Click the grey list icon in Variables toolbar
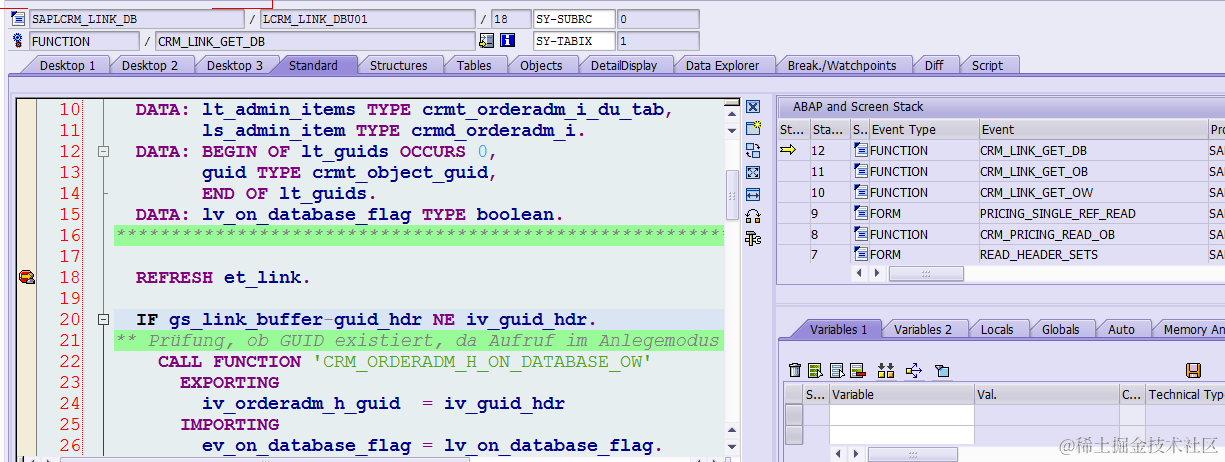Image resolution: width=1225 pixels, height=462 pixels. [836, 370]
